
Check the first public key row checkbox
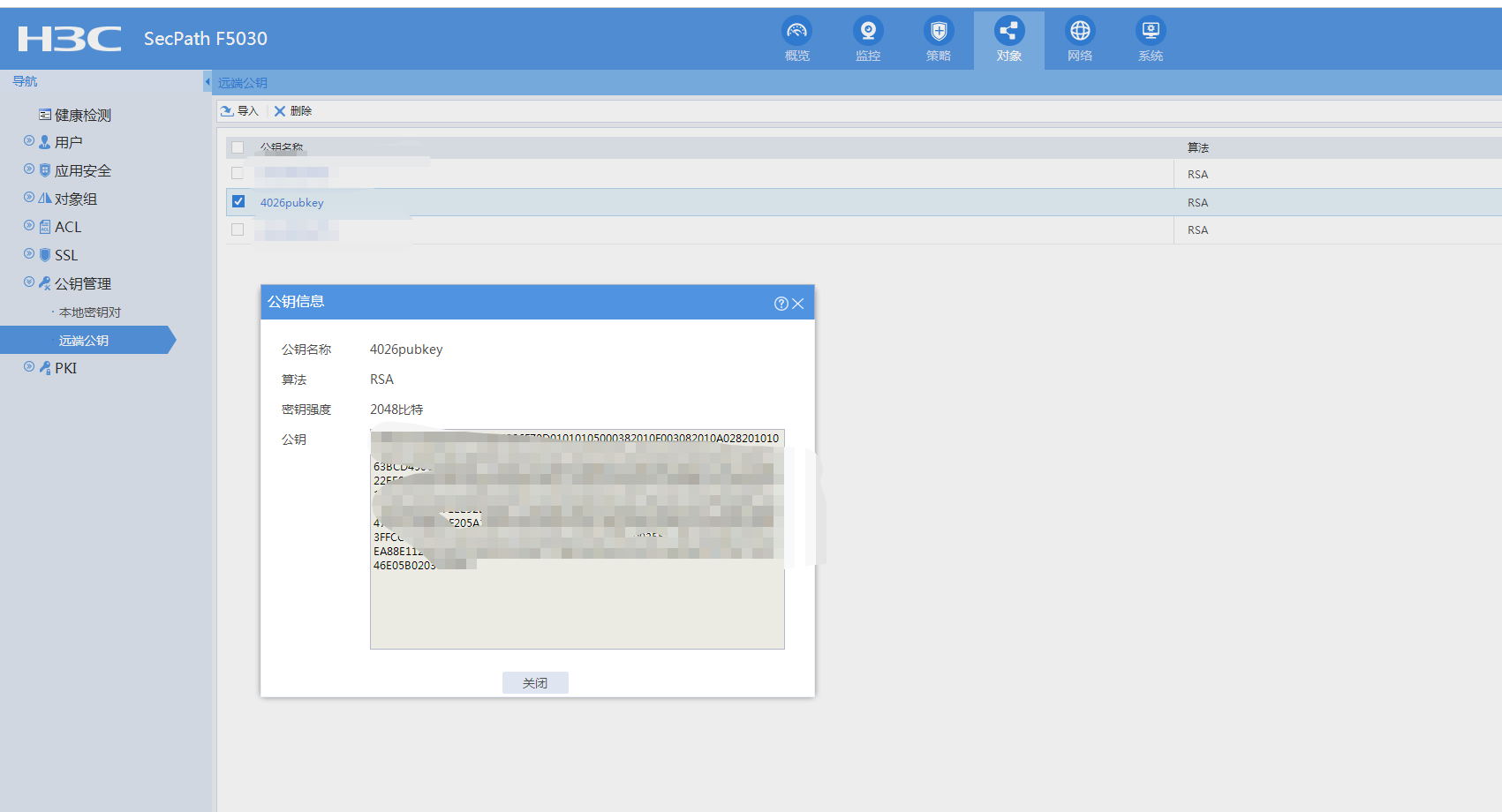tap(237, 173)
